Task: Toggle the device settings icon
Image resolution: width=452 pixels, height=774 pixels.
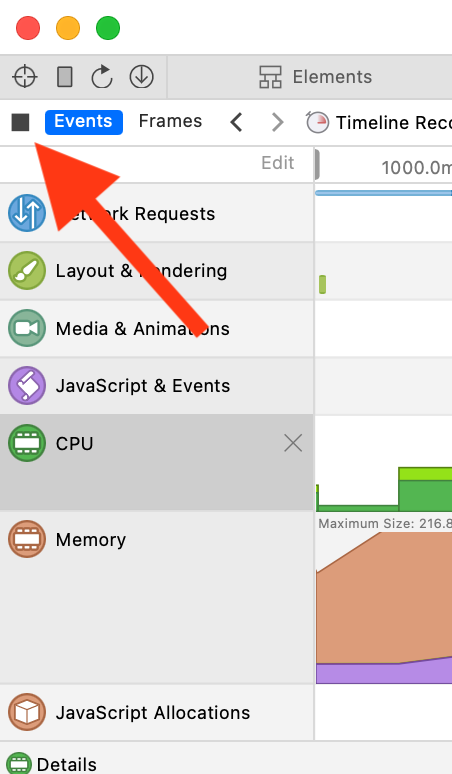Action: [x=65, y=77]
